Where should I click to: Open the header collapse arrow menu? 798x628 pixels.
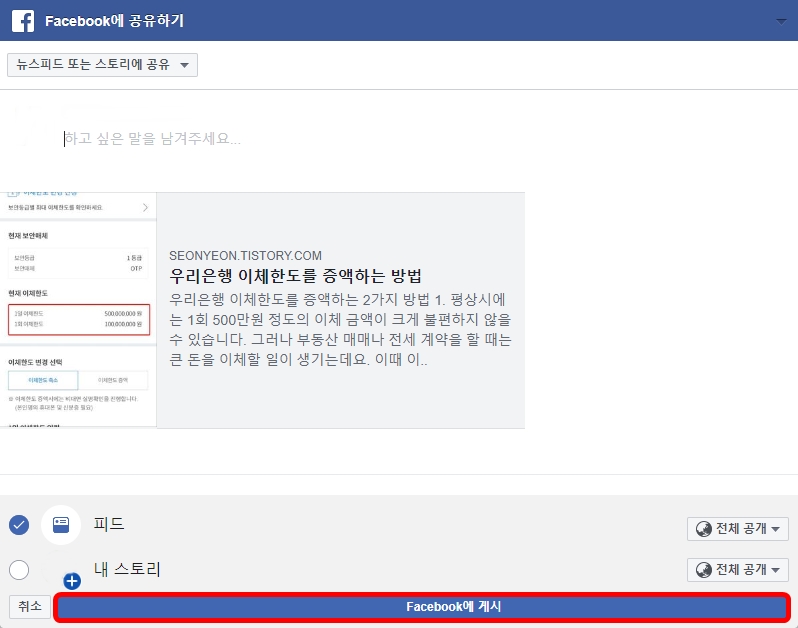(x=781, y=21)
